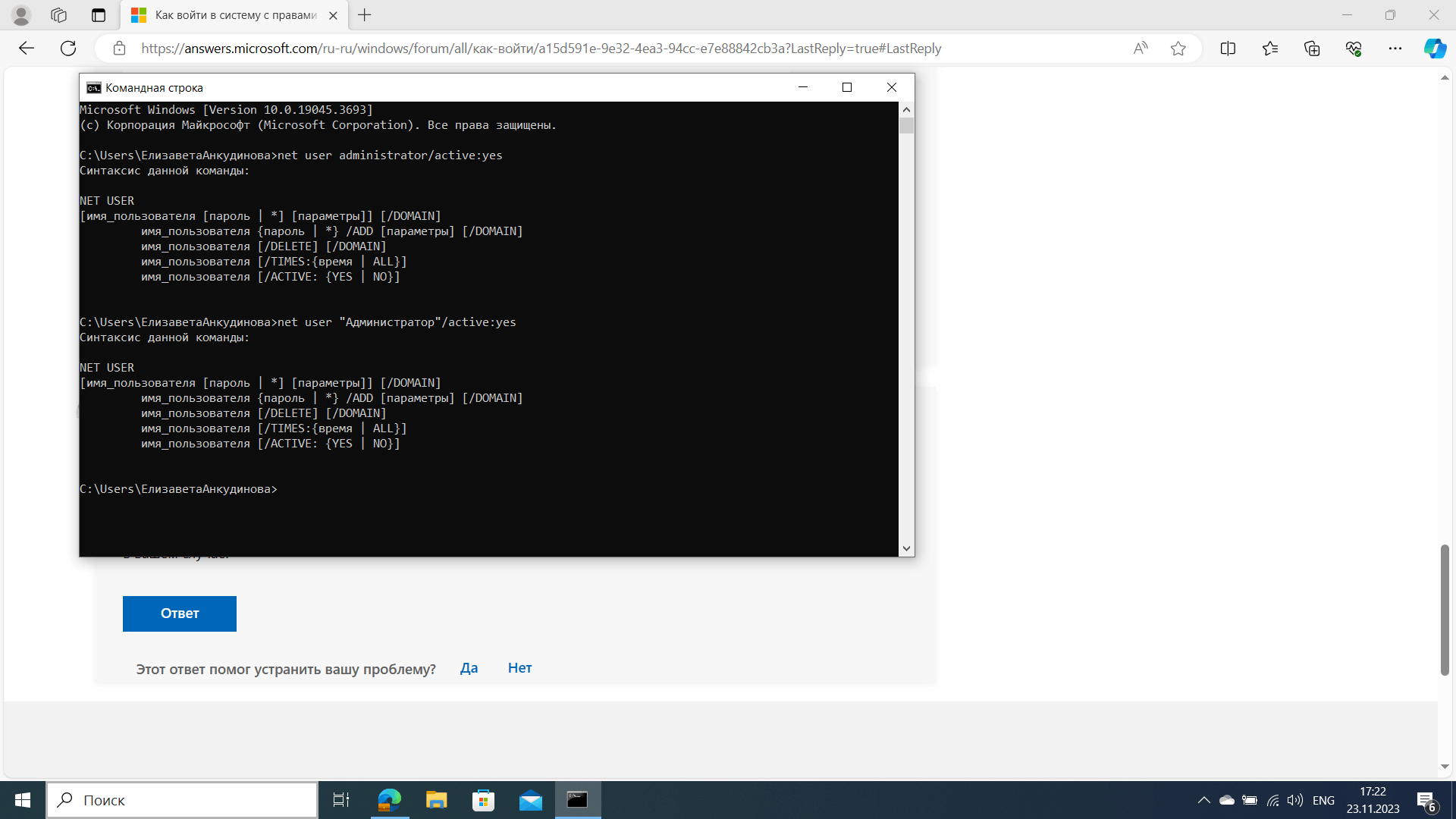Screen dimensions: 1456x819
Task: Open a new browser tab
Action: pos(365,15)
